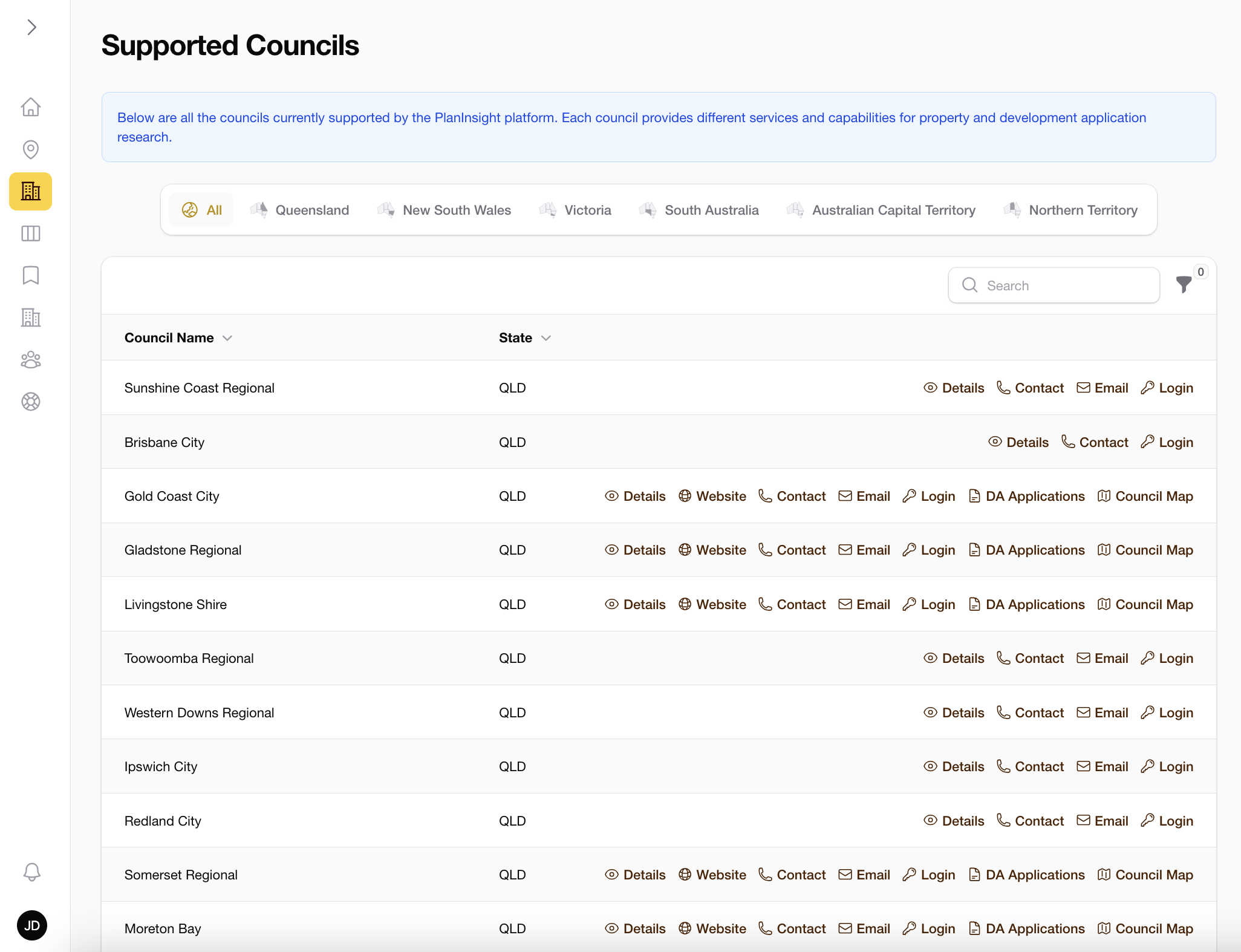The image size is (1241, 952).
Task: View Details for Brisbane City
Action: tap(1018, 442)
